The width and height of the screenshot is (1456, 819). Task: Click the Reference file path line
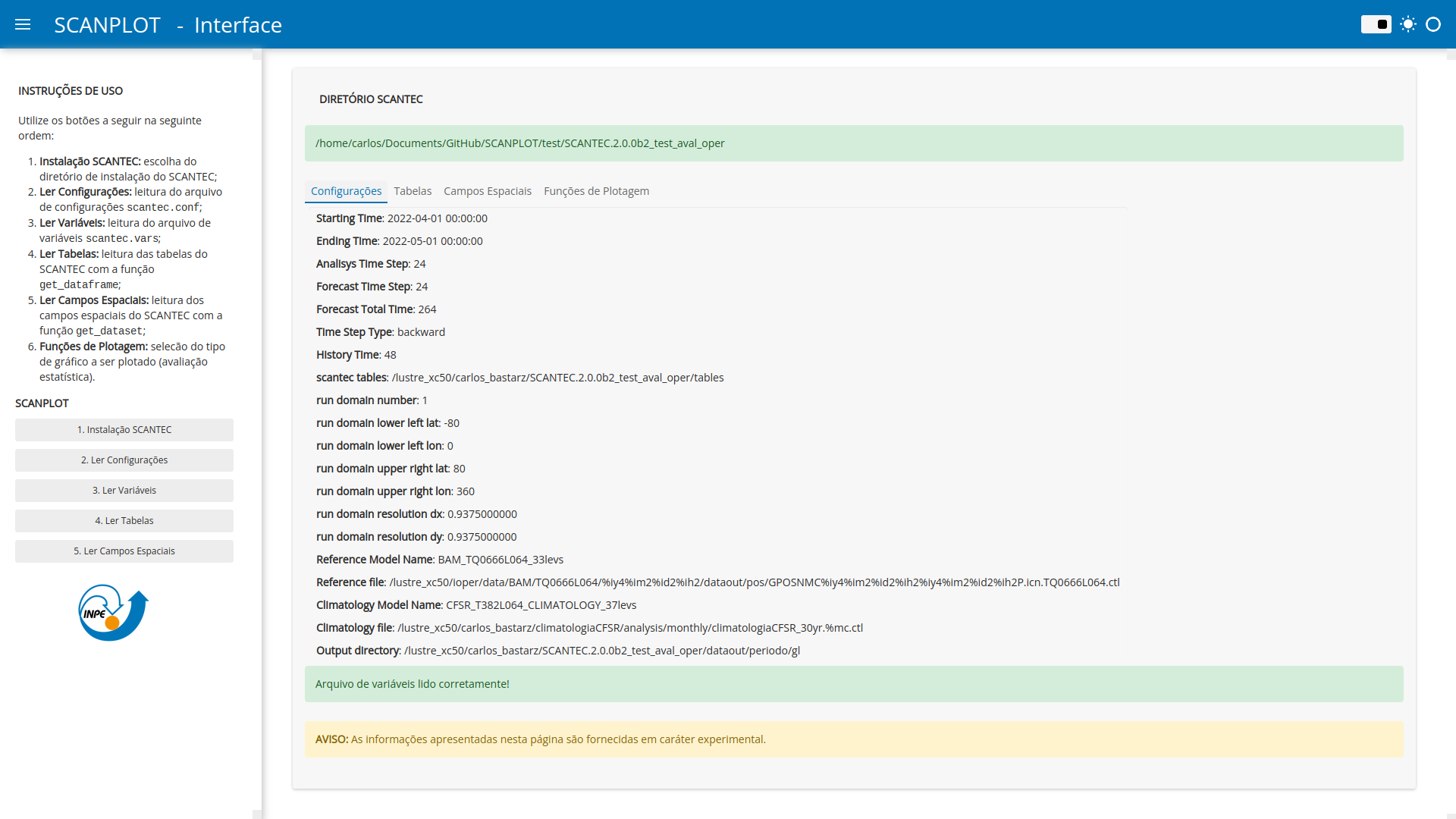pos(718,582)
